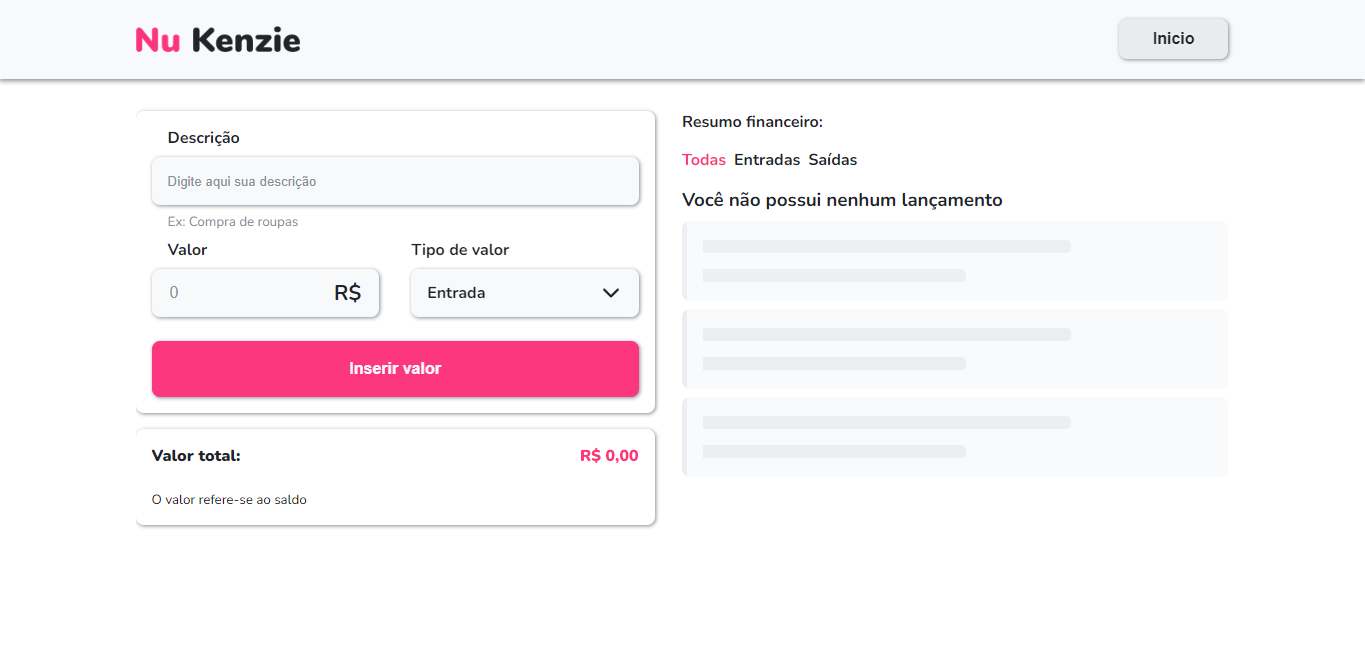Image resolution: width=1365 pixels, height=670 pixels.
Task: Submit with the Inserir valor button
Action: (x=395, y=369)
